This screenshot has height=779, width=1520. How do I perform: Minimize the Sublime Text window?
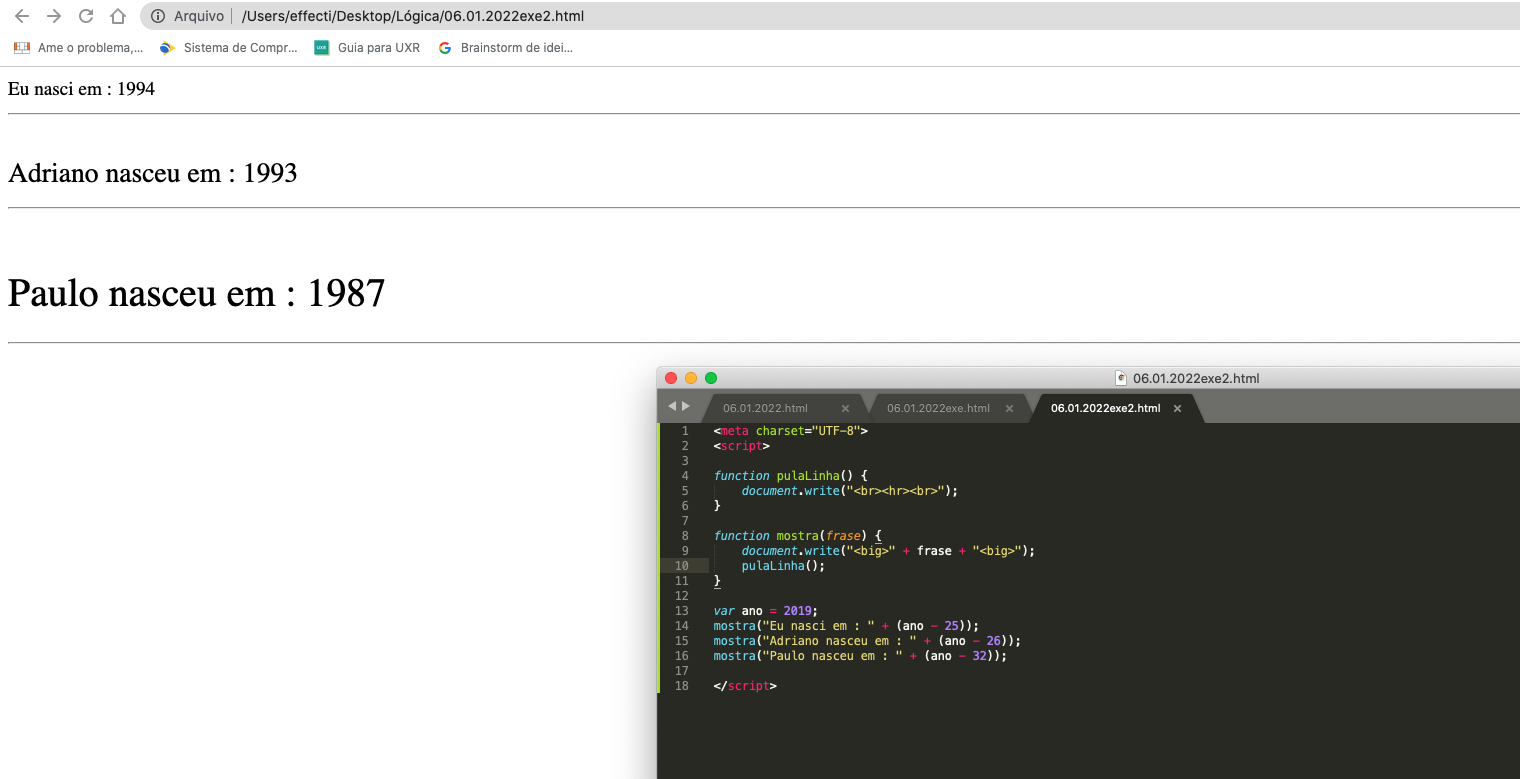(691, 378)
